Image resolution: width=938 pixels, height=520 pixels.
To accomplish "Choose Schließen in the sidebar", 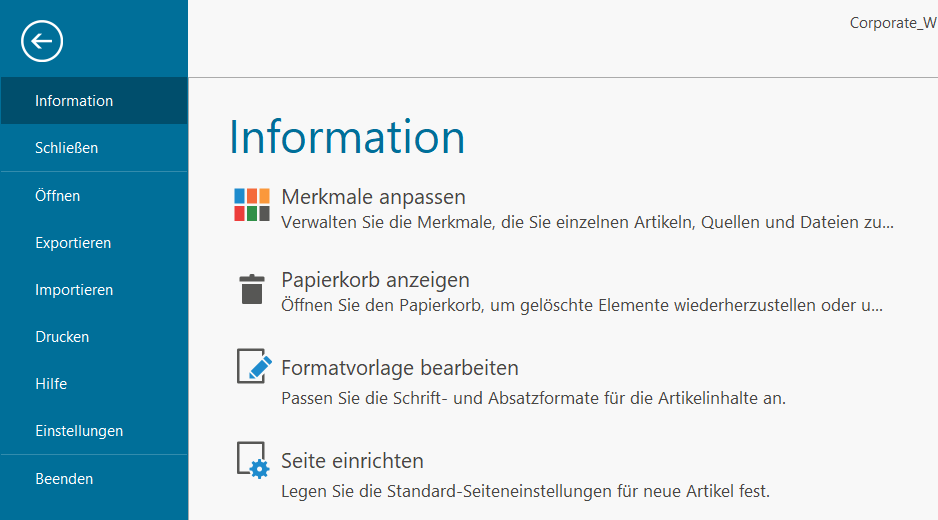I will pyautogui.click(x=94, y=148).
